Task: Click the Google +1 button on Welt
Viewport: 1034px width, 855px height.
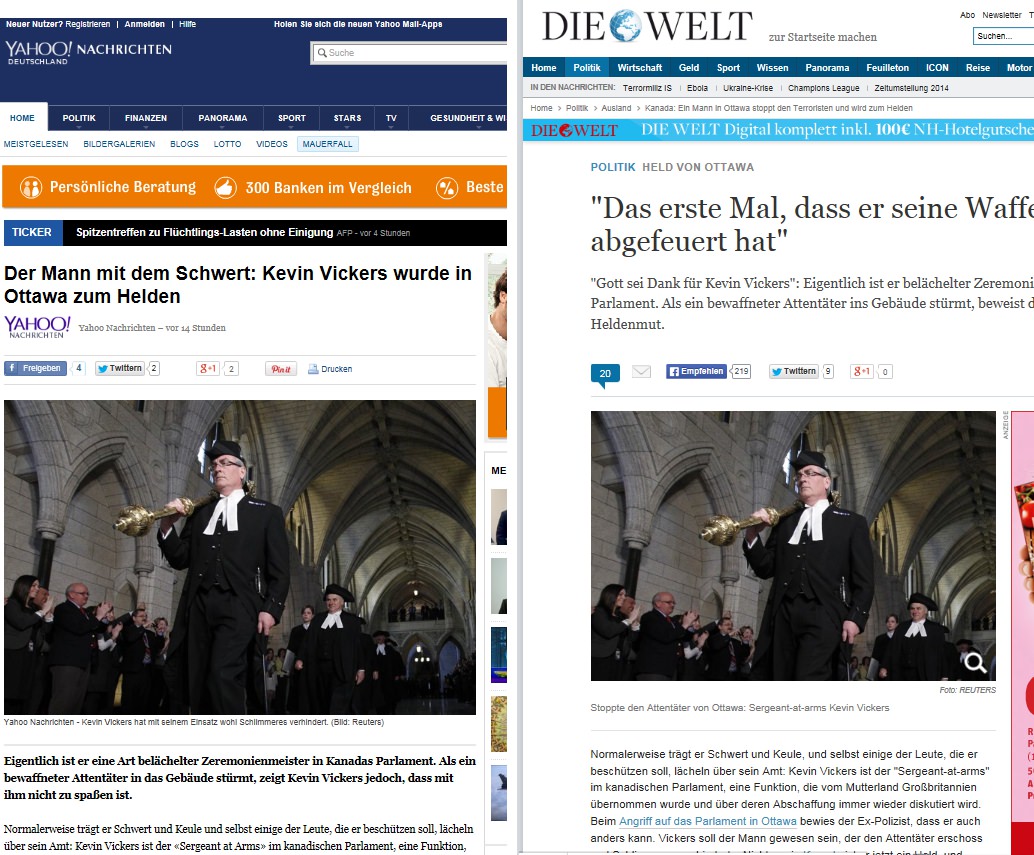Action: 862,371
